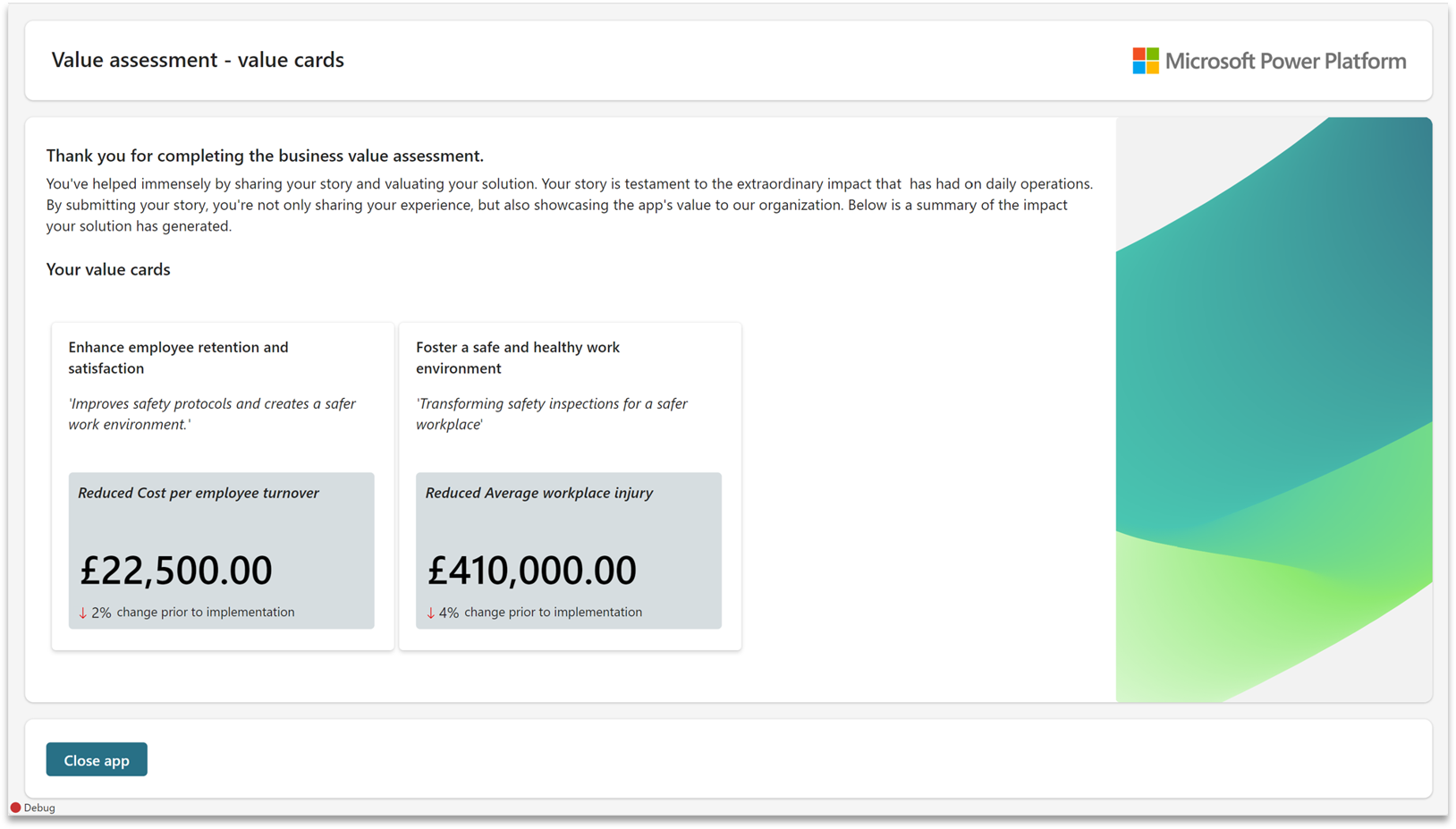Viewport: 1456px width, 829px height.
Task: Click the red Debug status dot
Action: coord(15,807)
